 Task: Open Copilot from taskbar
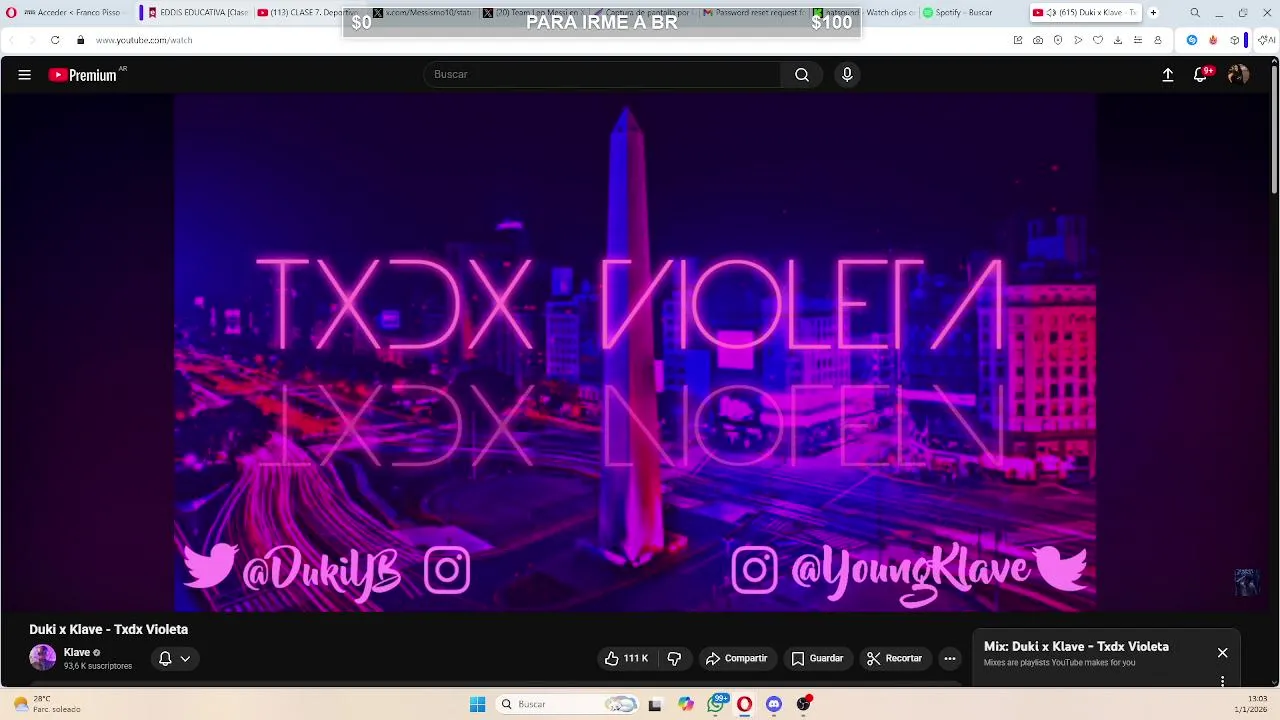tap(685, 704)
